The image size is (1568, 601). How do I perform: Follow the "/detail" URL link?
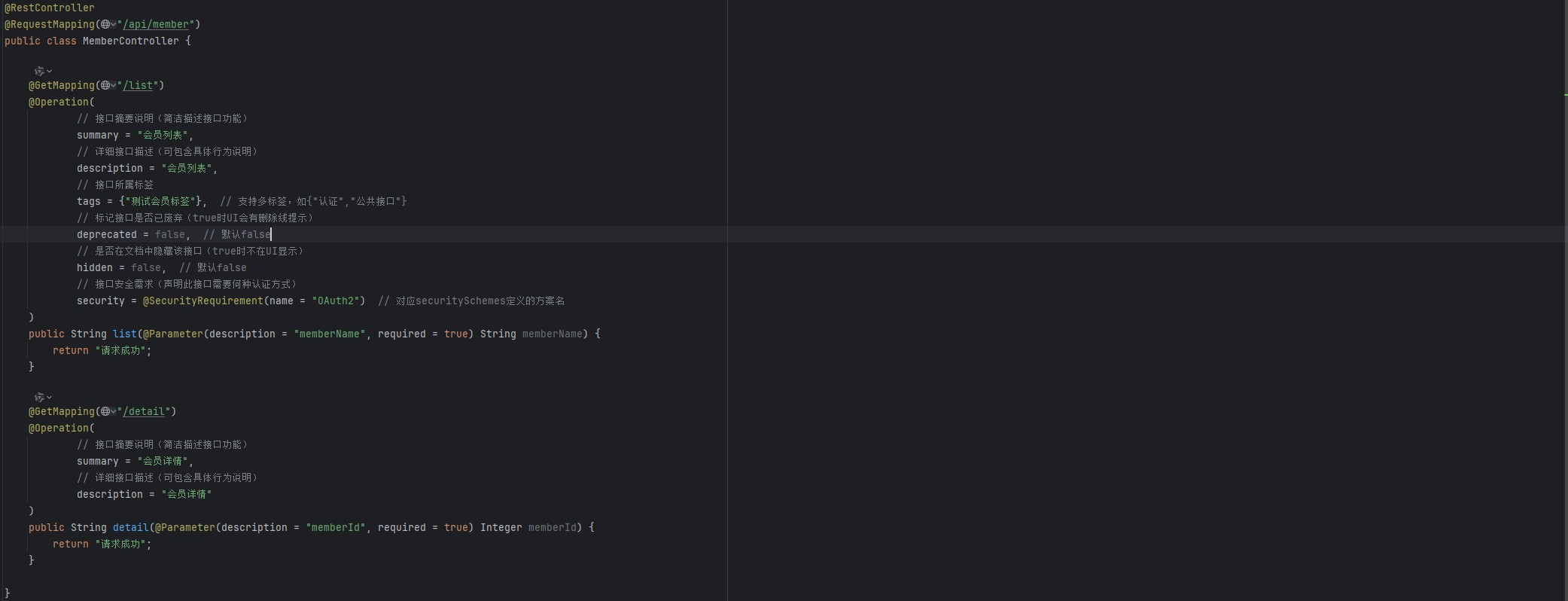point(143,411)
